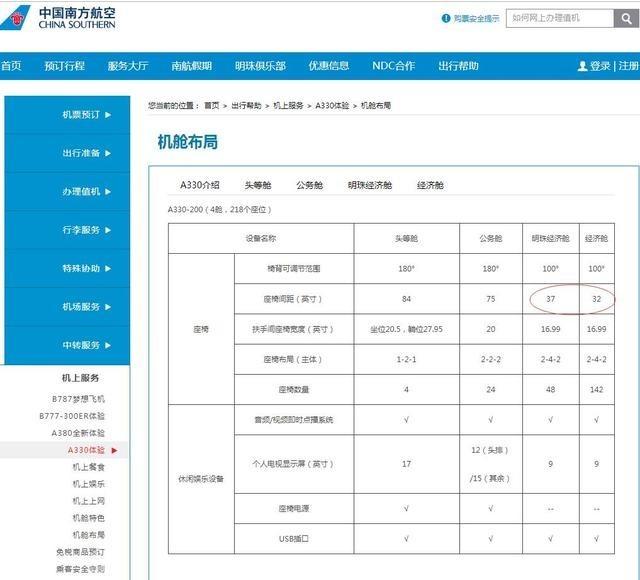Click the China Southern logo
This screenshot has height=580, width=640.
(x=58, y=18)
